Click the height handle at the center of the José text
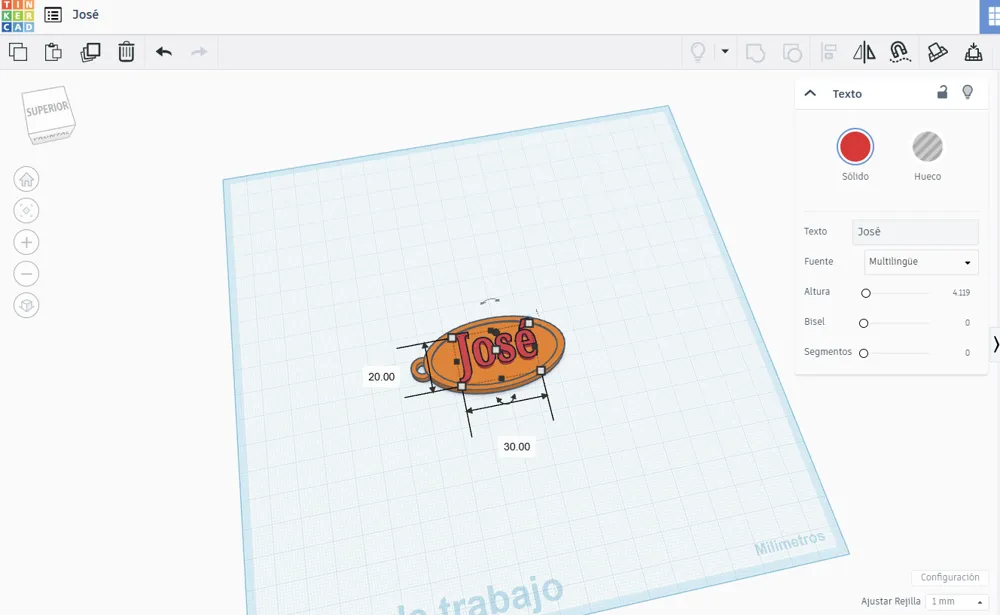The image size is (1000, 615). point(496,350)
